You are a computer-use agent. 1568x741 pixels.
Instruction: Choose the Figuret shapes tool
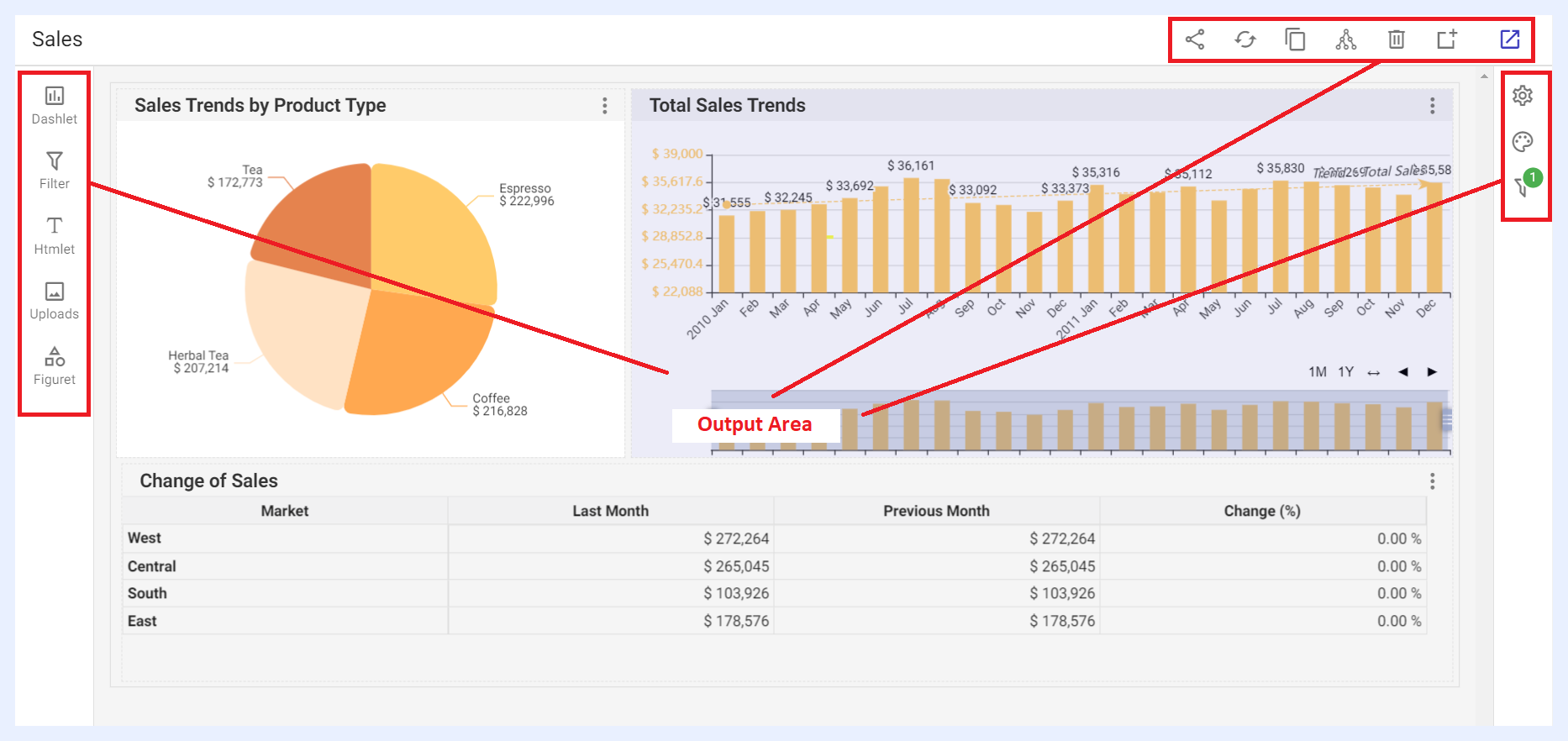coord(55,366)
